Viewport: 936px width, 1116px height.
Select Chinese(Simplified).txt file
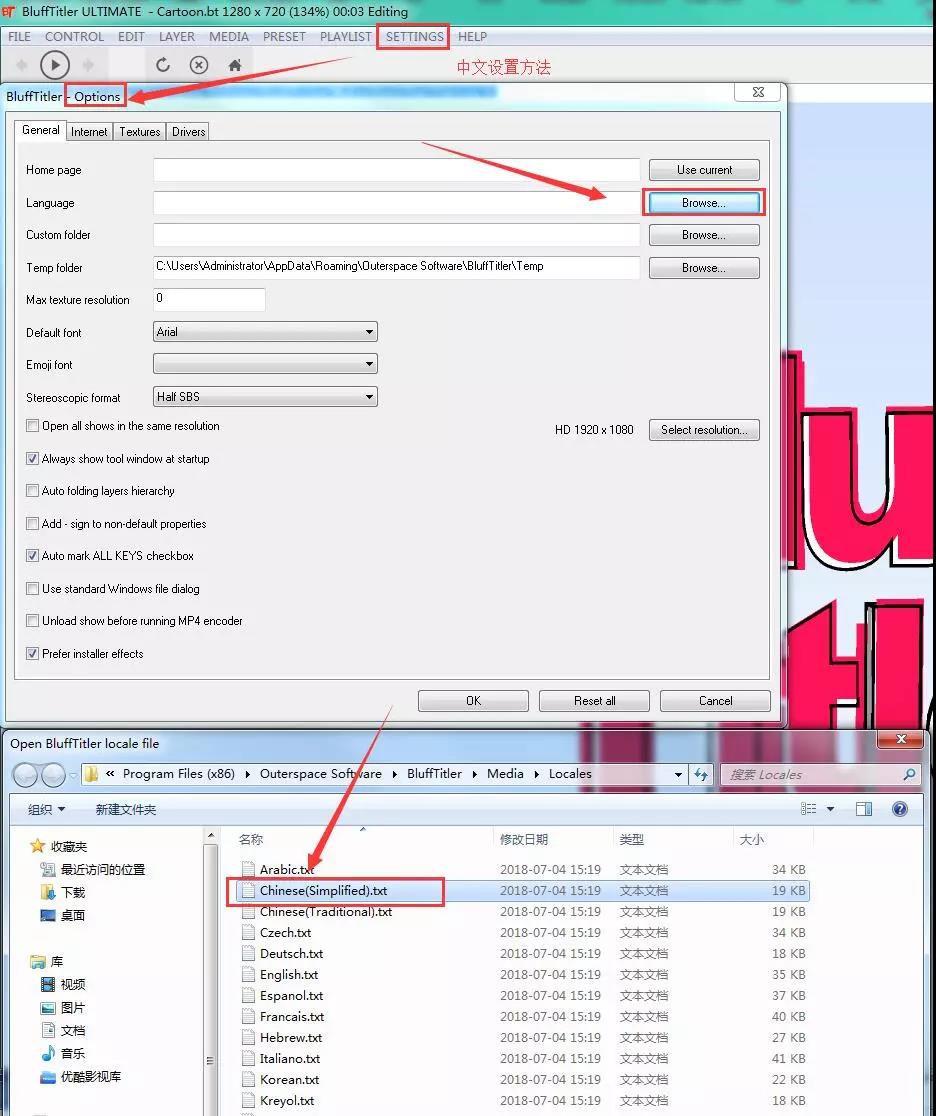pyautogui.click(x=523, y=890)
